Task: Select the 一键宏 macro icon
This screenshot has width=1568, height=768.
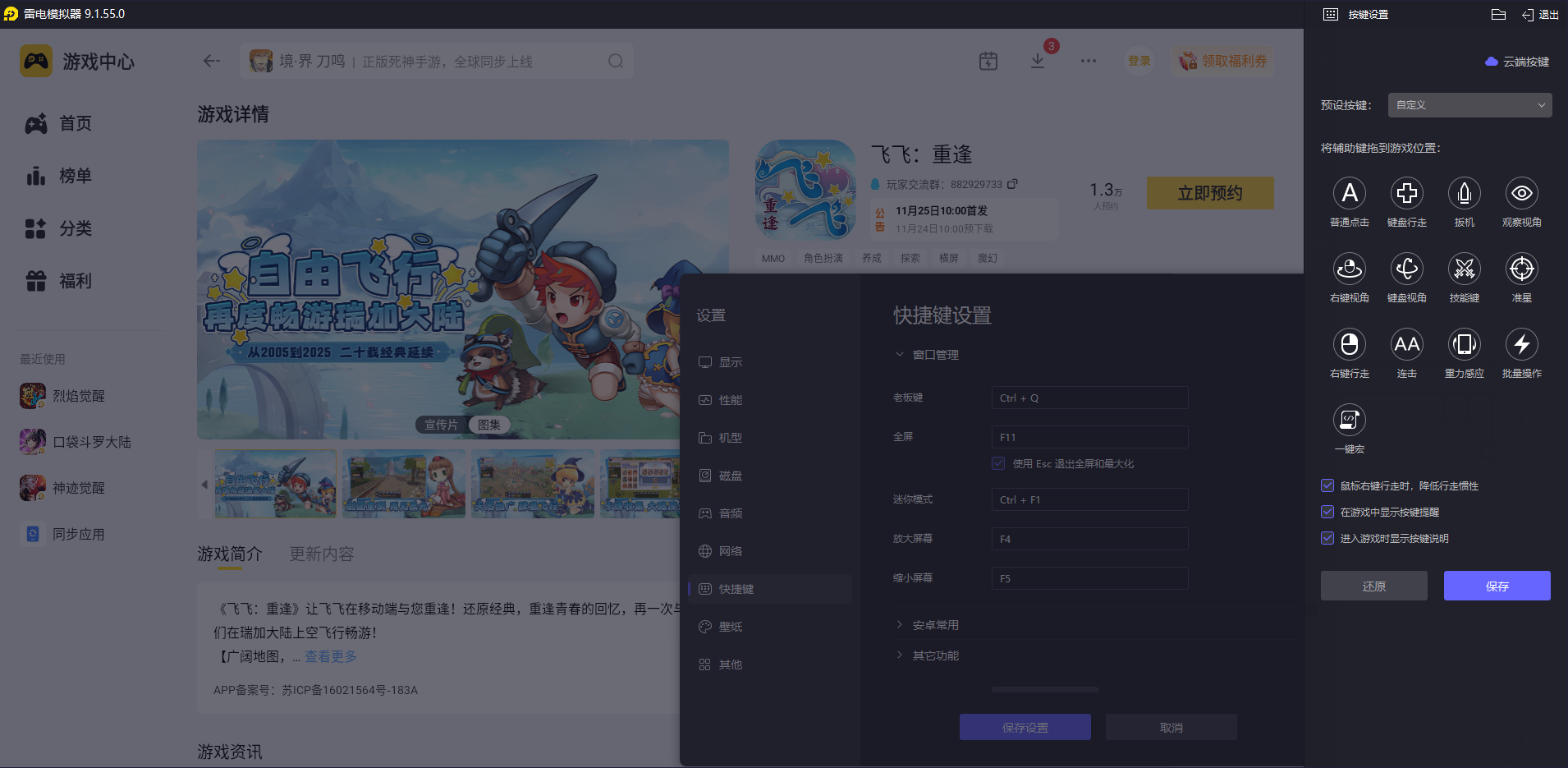Action: (x=1349, y=420)
